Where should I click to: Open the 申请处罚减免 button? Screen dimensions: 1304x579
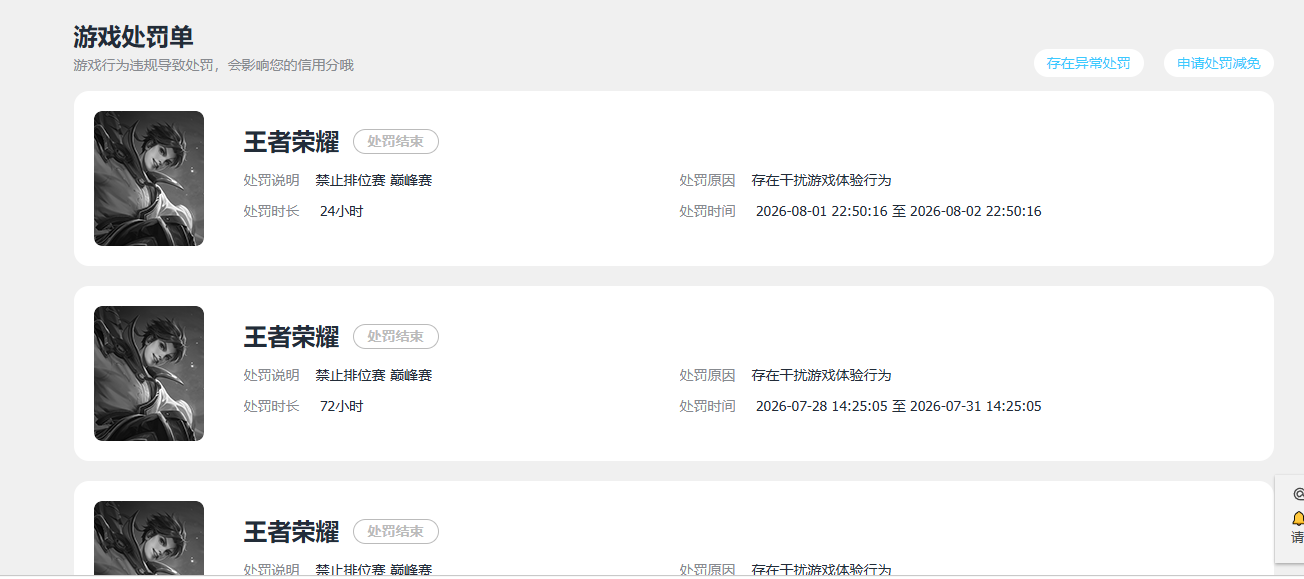(x=1218, y=63)
